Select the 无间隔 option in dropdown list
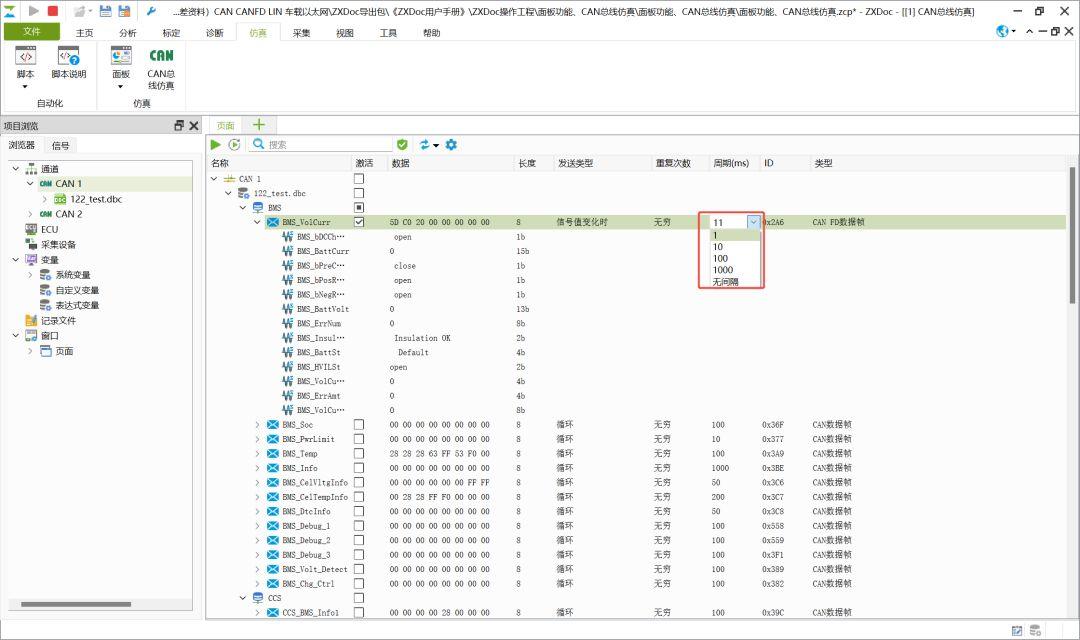Screen dimensions: 1080x640 (725, 282)
